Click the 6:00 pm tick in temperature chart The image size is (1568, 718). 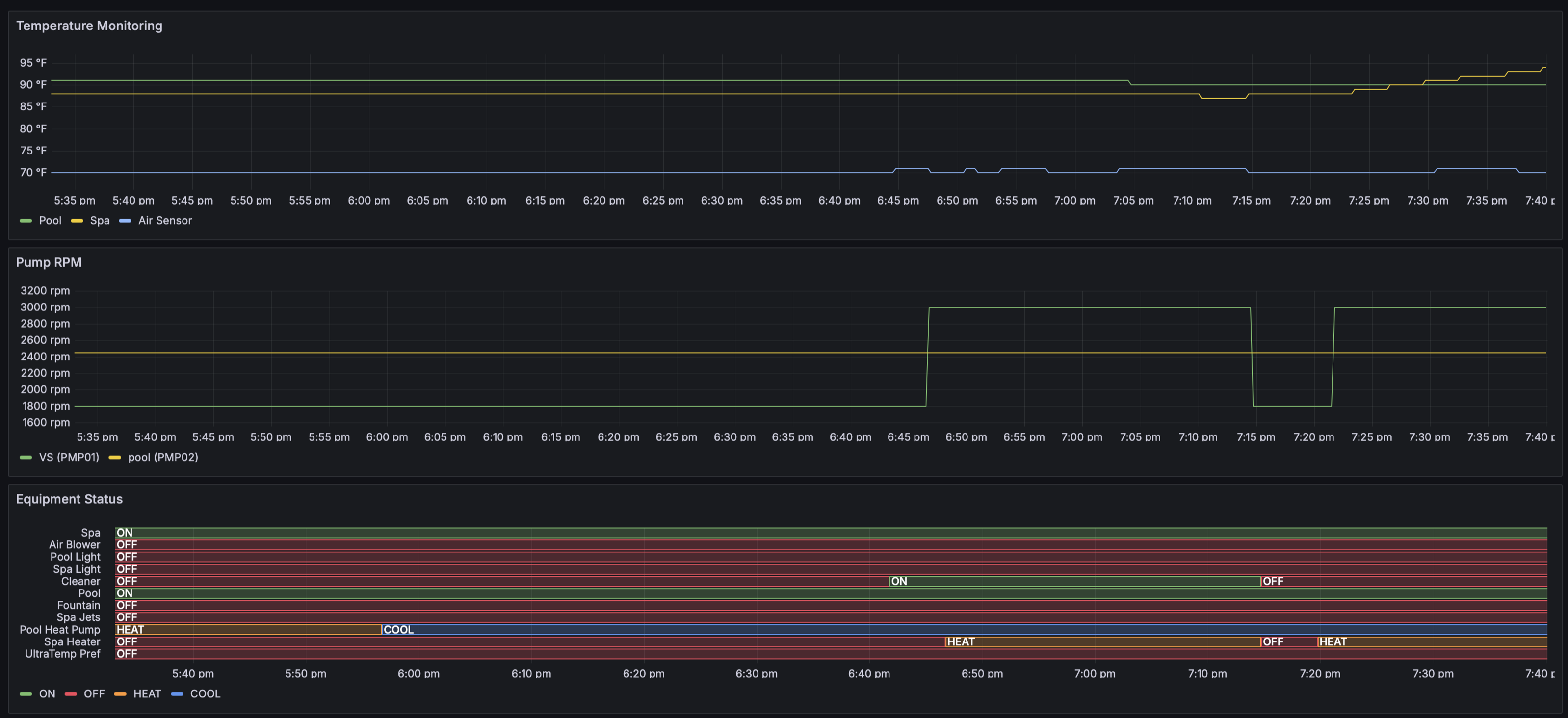(369, 200)
